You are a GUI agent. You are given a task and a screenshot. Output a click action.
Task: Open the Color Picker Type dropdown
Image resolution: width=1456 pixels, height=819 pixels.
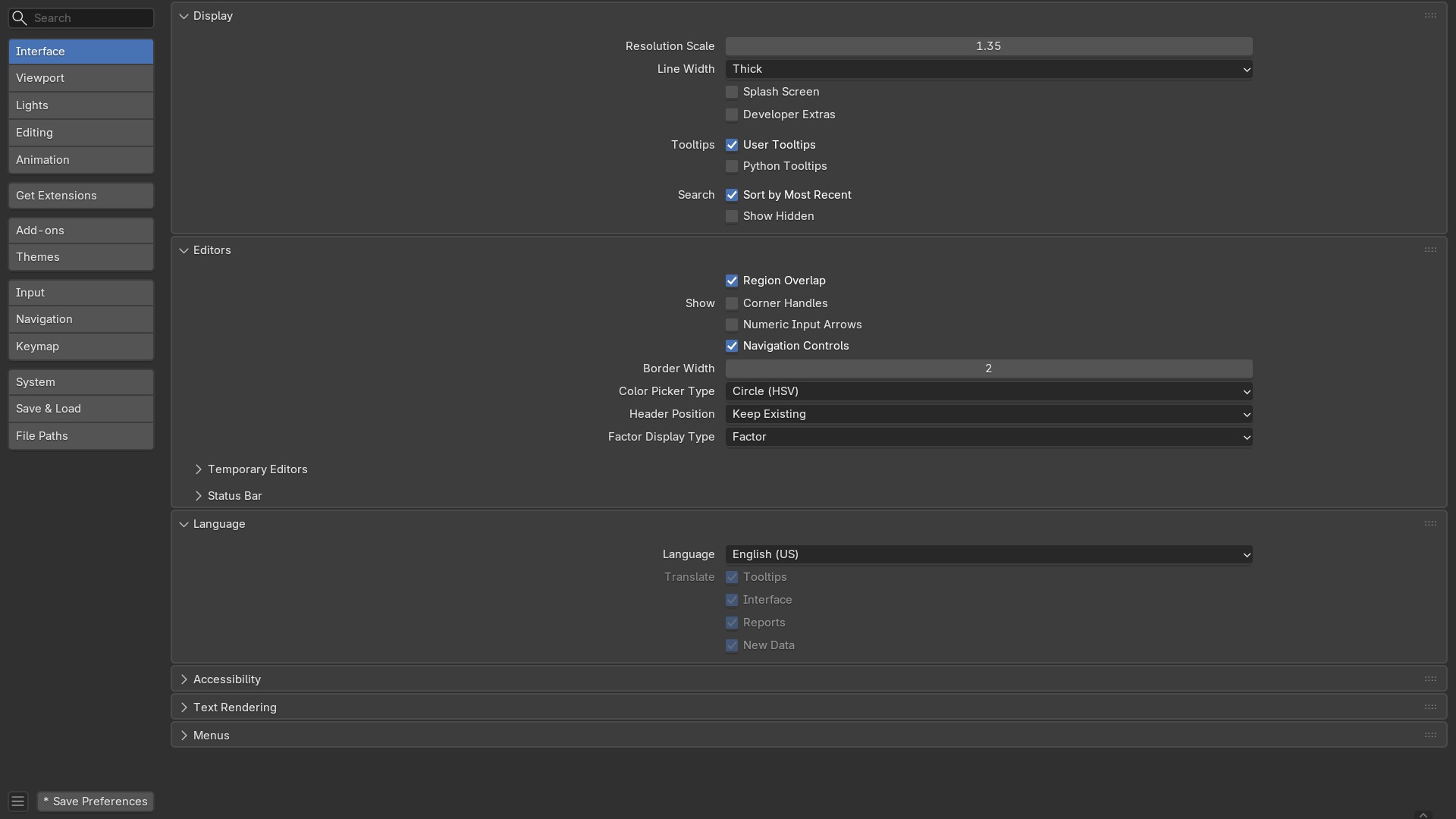tap(989, 391)
